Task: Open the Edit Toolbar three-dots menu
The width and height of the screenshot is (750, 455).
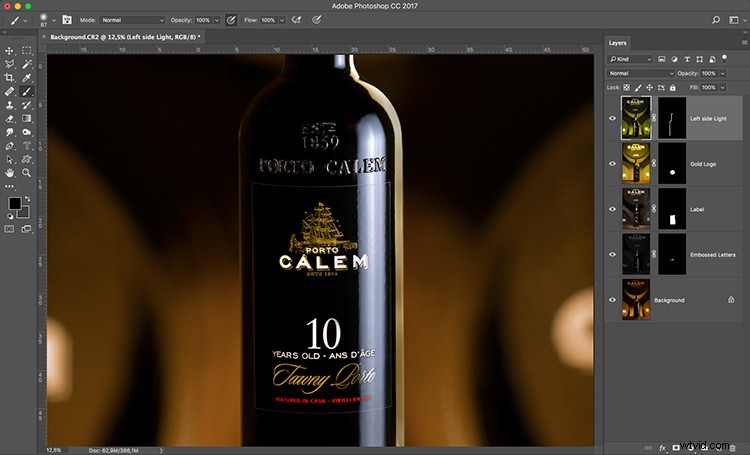Action: [x=9, y=186]
